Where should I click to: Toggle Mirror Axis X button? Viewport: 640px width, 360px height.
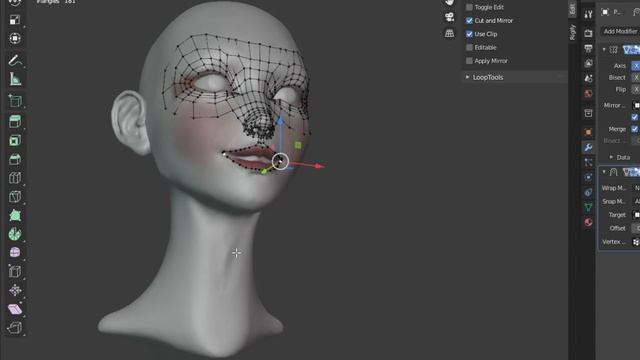[x=636, y=66]
